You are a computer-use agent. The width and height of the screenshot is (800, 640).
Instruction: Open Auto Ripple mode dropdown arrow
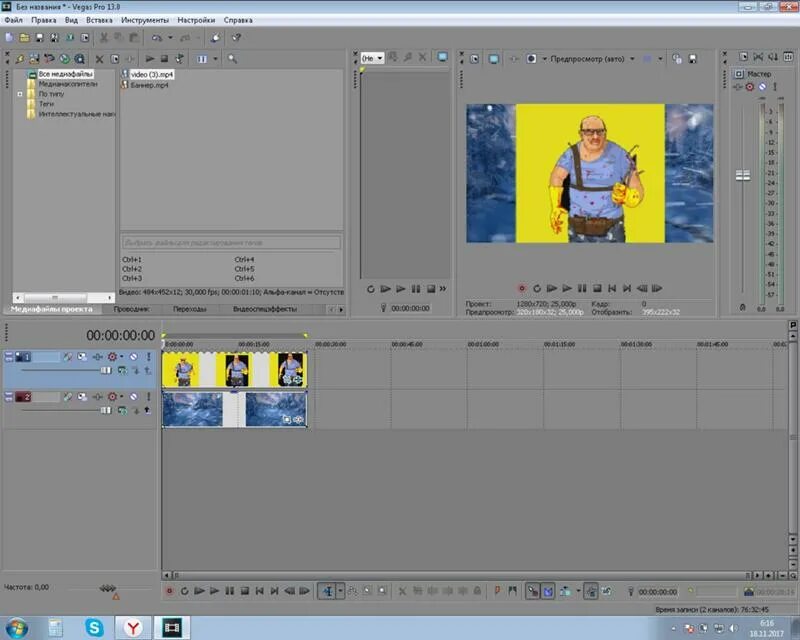(578, 592)
